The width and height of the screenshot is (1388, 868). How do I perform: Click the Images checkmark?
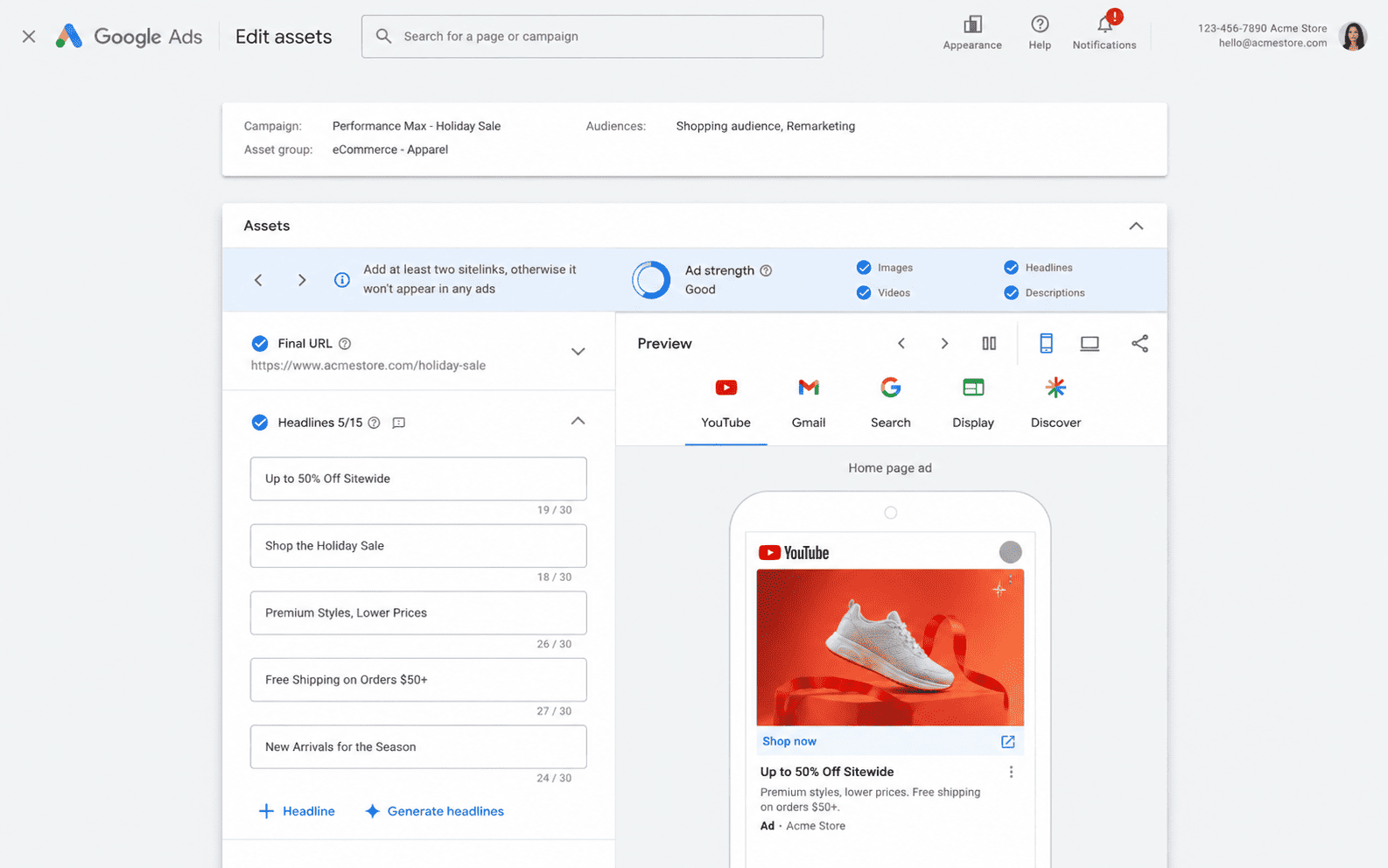coord(864,268)
